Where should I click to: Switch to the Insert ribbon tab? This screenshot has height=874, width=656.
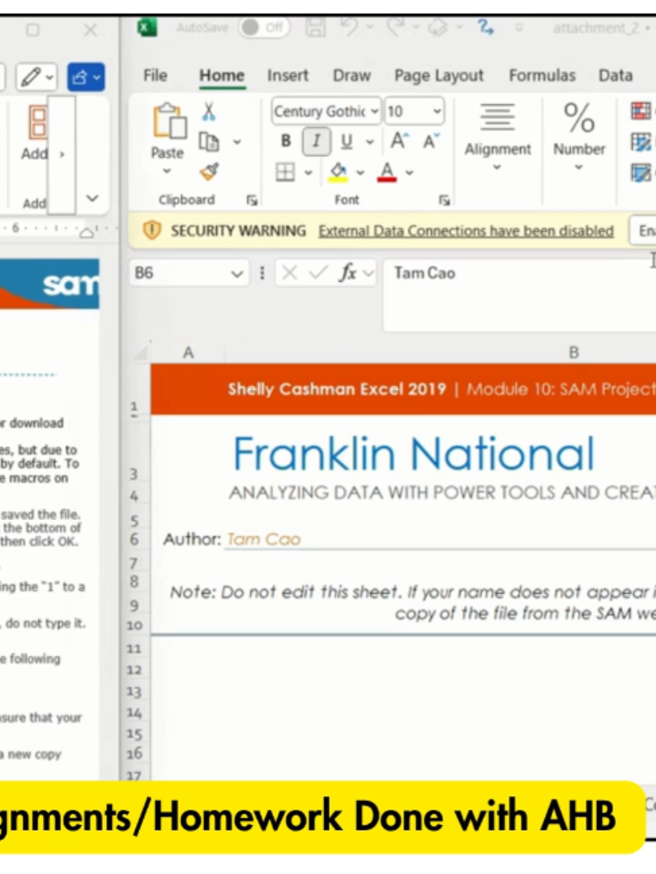point(288,75)
